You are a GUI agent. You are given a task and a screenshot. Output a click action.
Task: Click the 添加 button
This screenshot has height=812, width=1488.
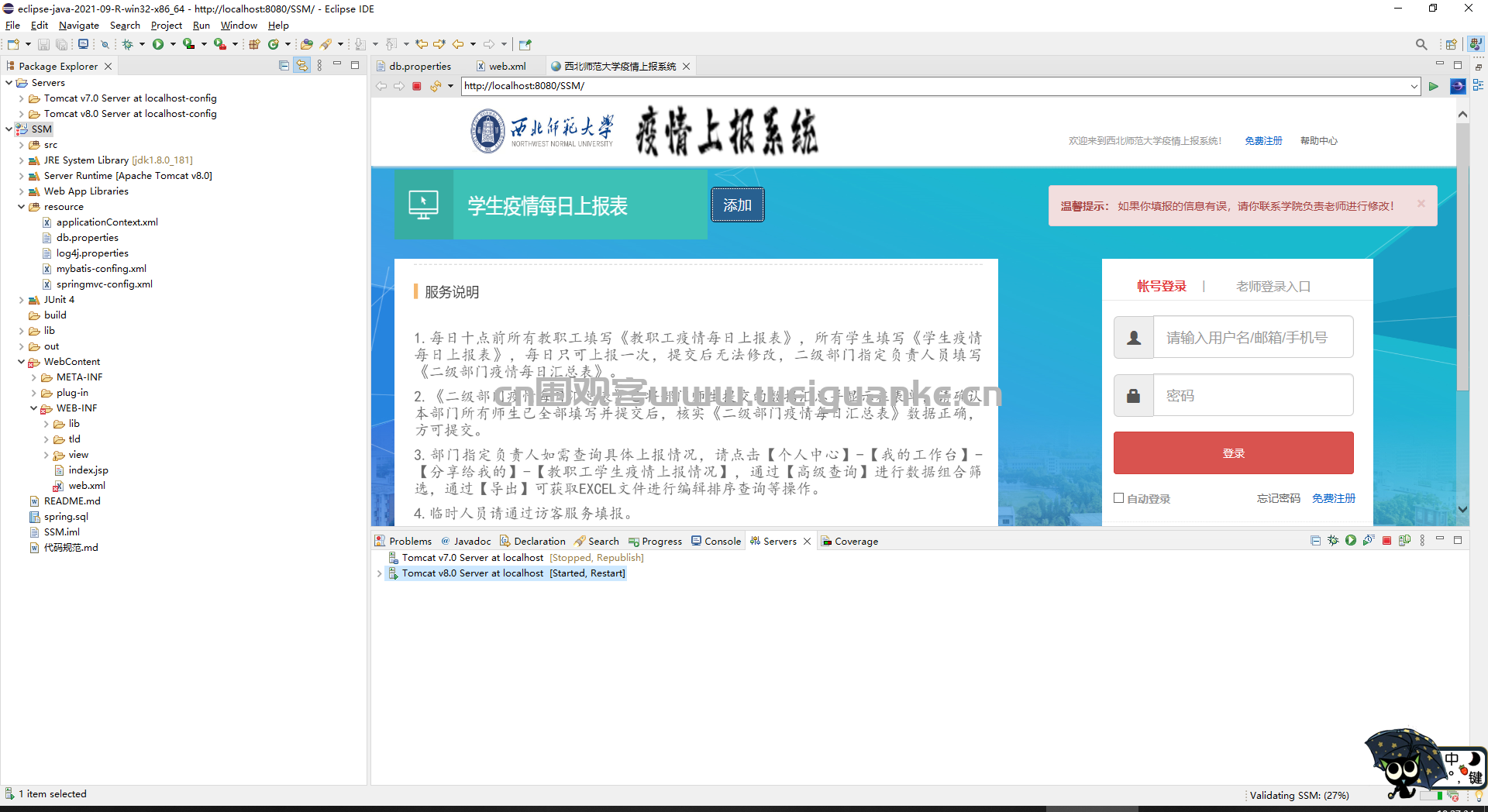(738, 205)
